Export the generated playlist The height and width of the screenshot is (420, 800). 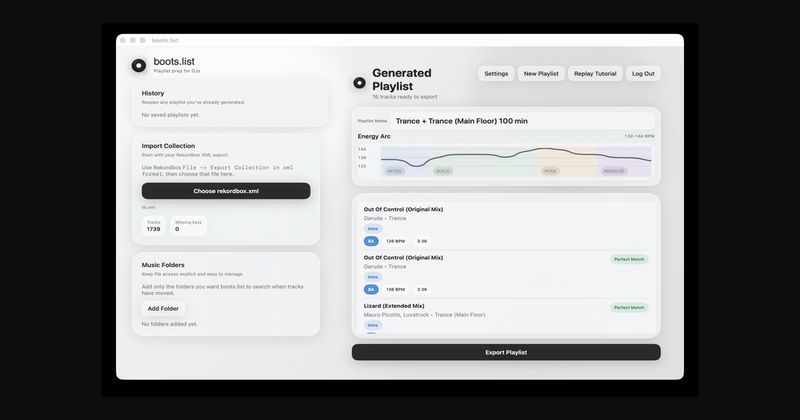(506, 352)
